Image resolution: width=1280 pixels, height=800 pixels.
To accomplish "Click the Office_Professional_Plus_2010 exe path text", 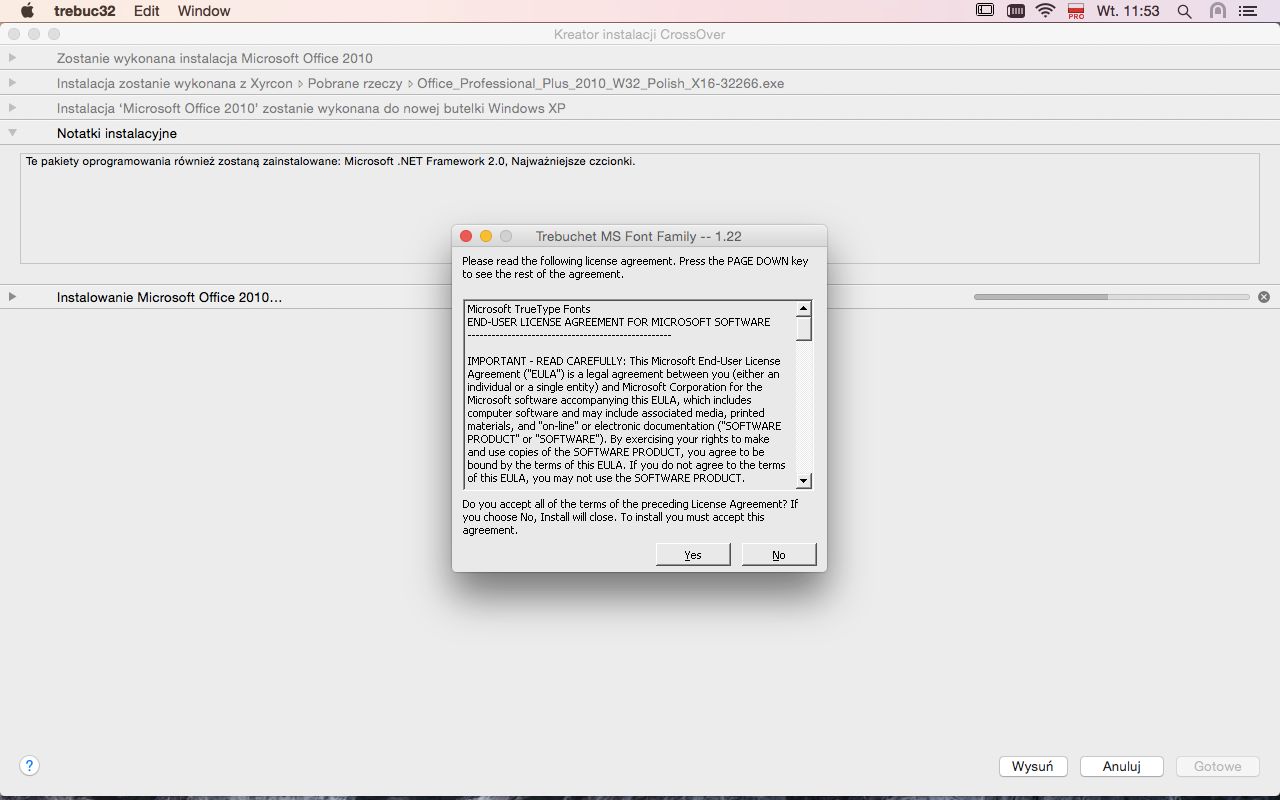I will click(x=601, y=83).
